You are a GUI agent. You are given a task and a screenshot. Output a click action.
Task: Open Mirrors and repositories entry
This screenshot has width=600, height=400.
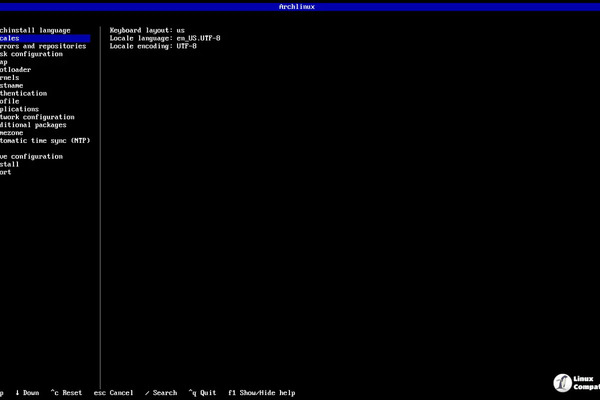click(x=43, y=46)
